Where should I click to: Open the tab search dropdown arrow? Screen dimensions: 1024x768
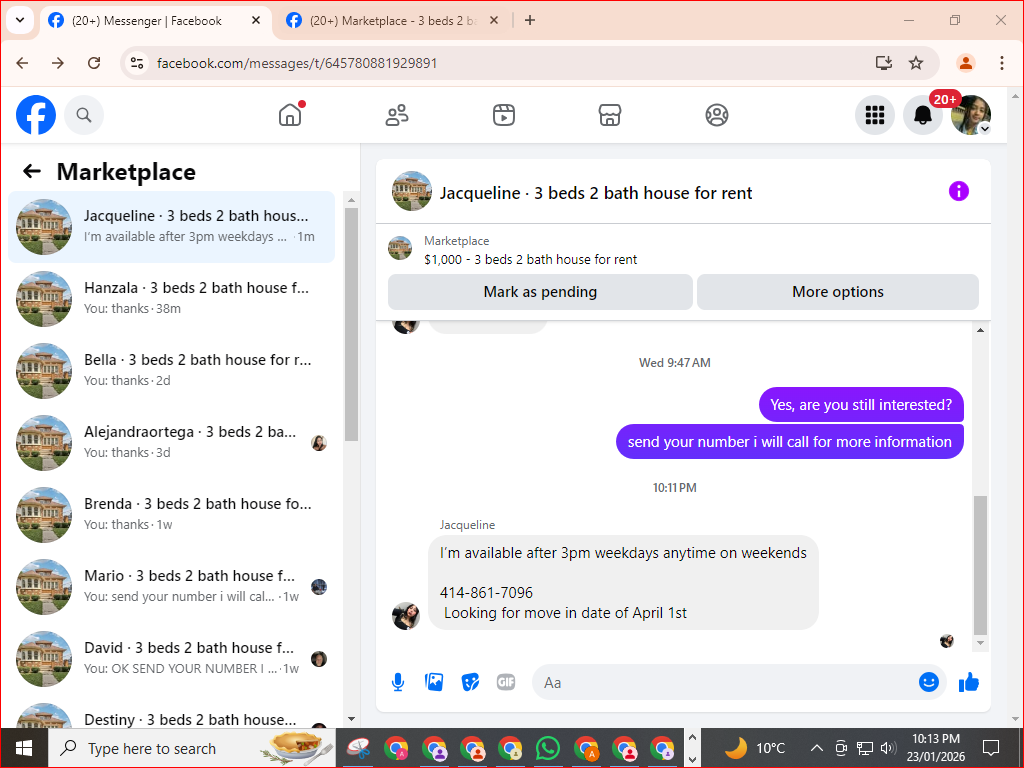(x=20, y=20)
